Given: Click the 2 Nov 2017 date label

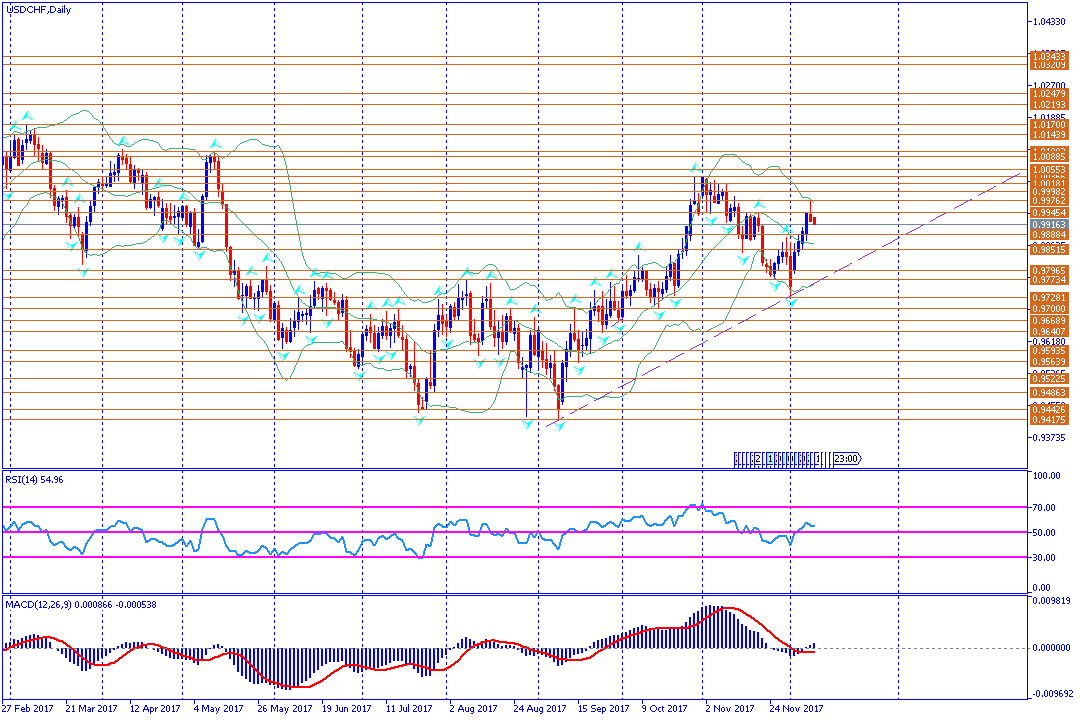Looking at the screenshot, I should pos(728,709).
